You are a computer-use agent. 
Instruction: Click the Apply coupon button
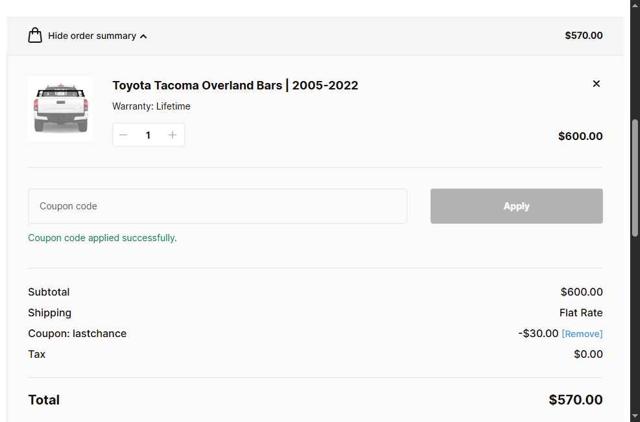click(516, 206)
